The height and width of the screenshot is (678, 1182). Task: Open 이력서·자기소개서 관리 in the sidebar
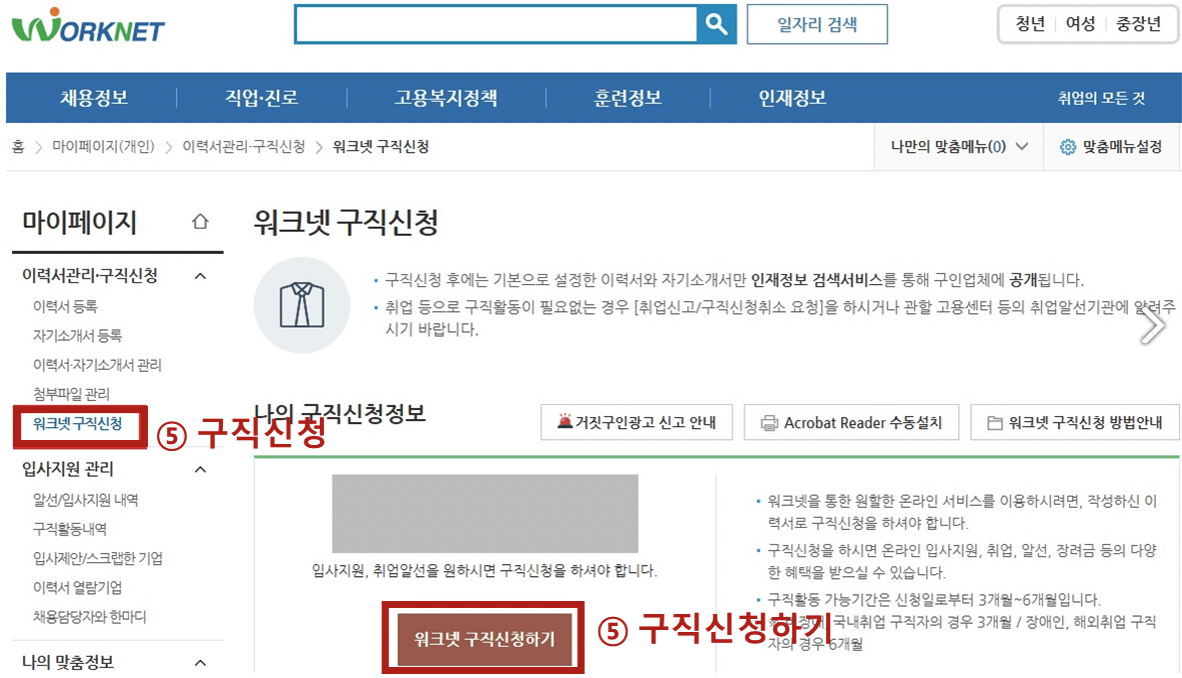[x=96, y=365]
